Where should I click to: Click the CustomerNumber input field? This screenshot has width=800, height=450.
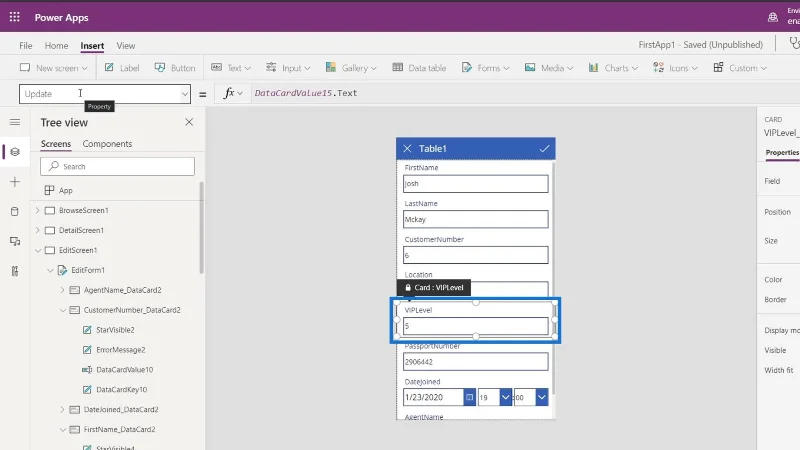[x=476, y=255]
